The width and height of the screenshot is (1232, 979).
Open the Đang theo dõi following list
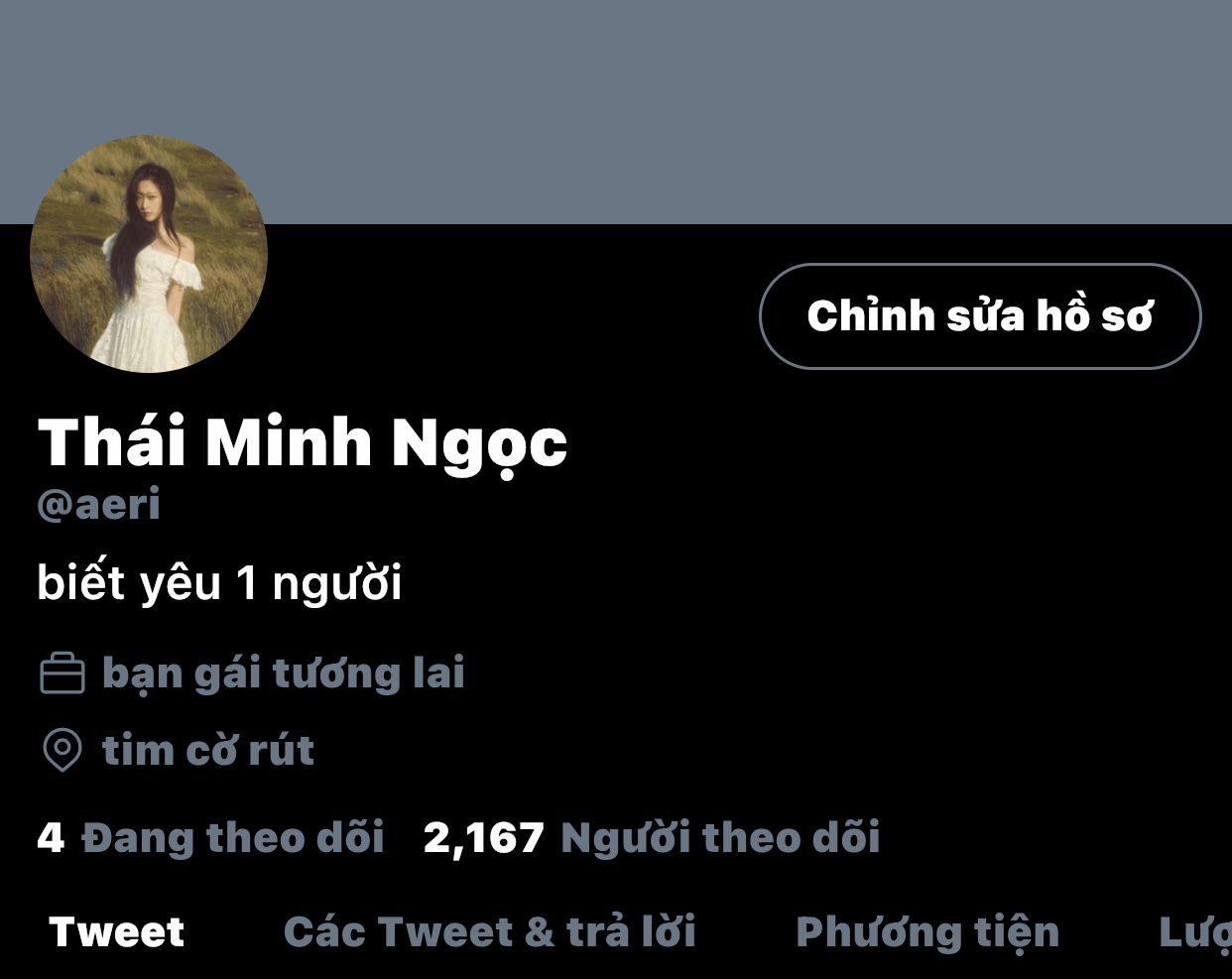click(x=233, y=838)
